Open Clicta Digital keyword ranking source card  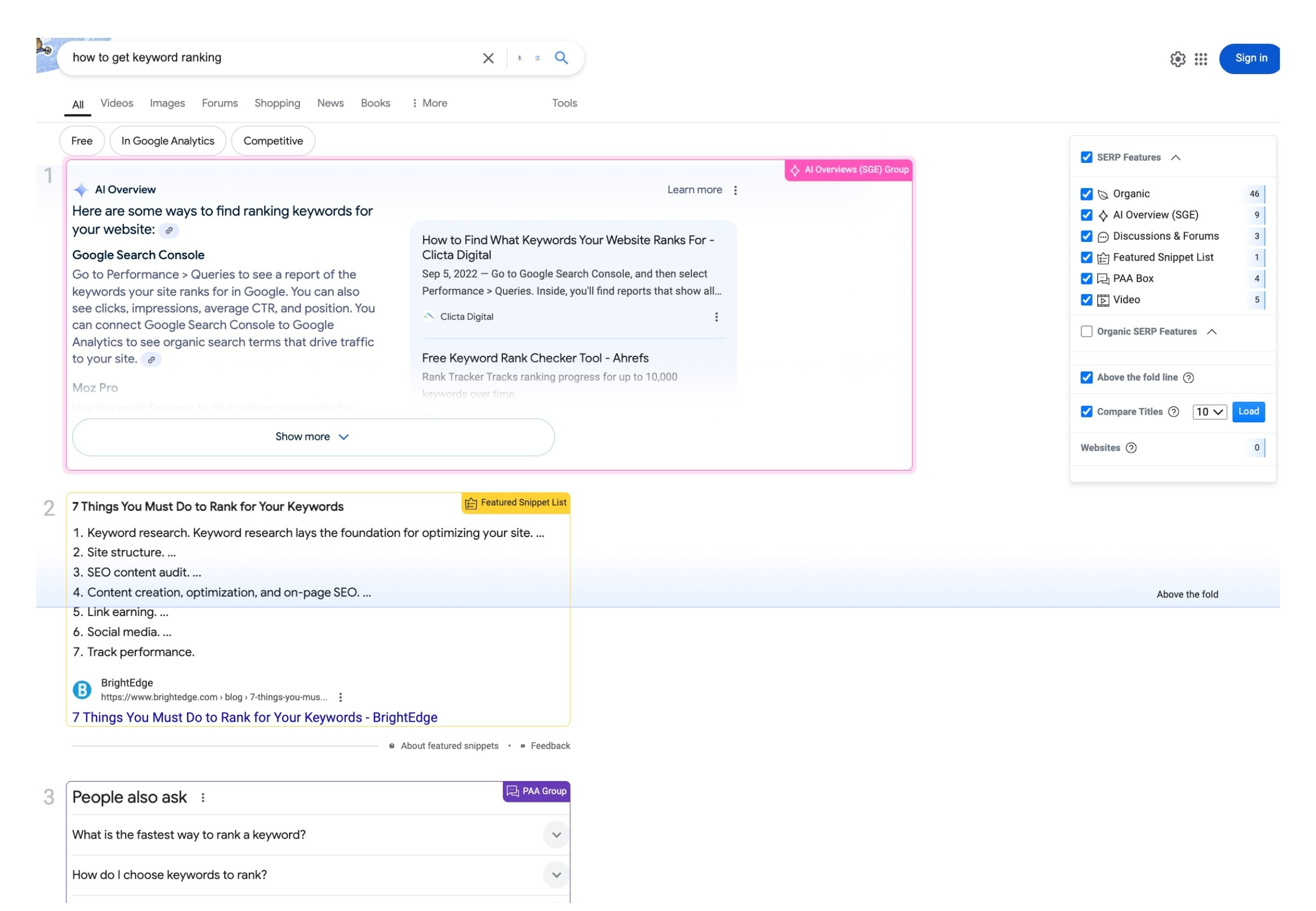pyautogui.click(x=572, y=278)
